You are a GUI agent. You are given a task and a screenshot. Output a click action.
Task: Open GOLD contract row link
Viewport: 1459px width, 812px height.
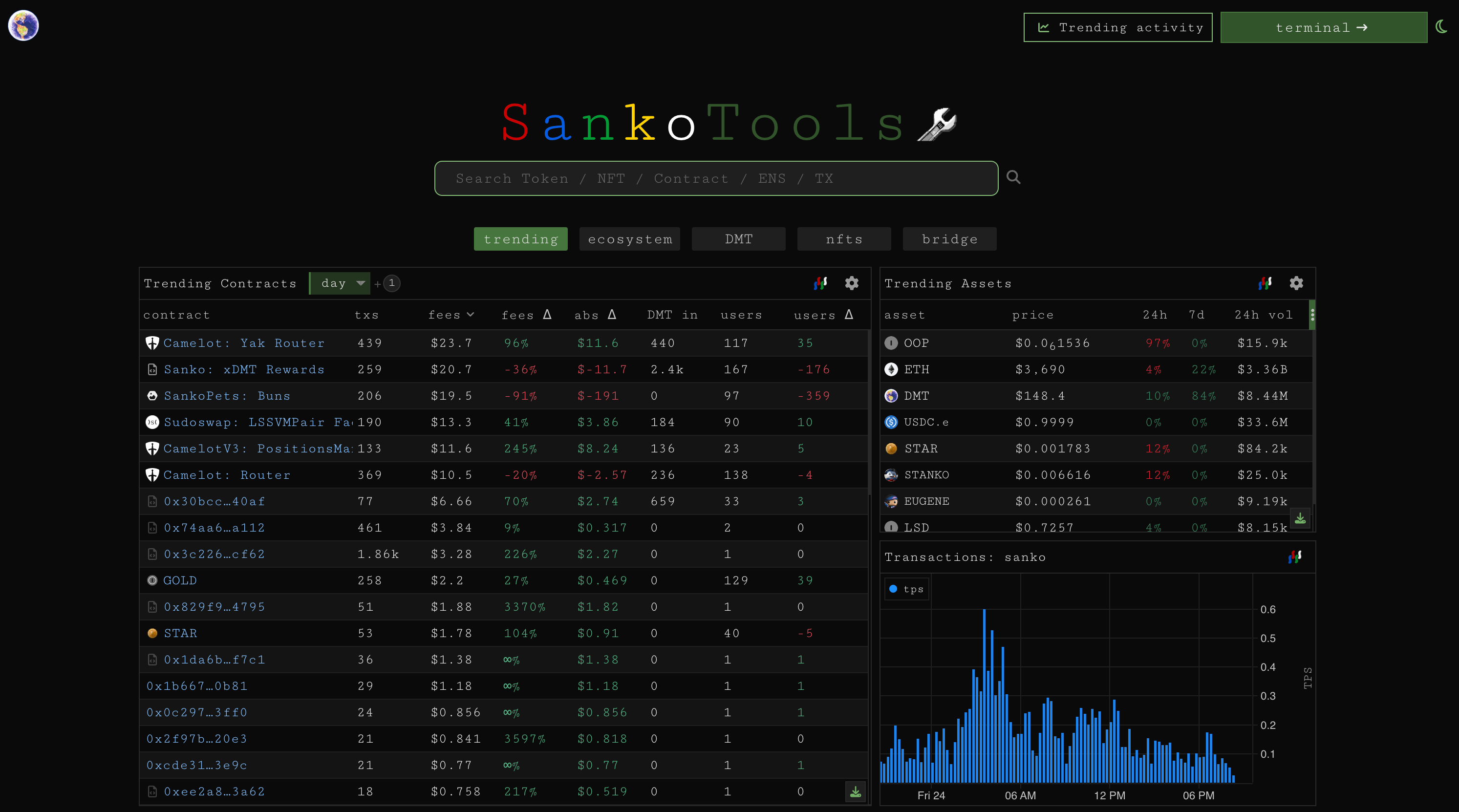click(x=180, y=580)
